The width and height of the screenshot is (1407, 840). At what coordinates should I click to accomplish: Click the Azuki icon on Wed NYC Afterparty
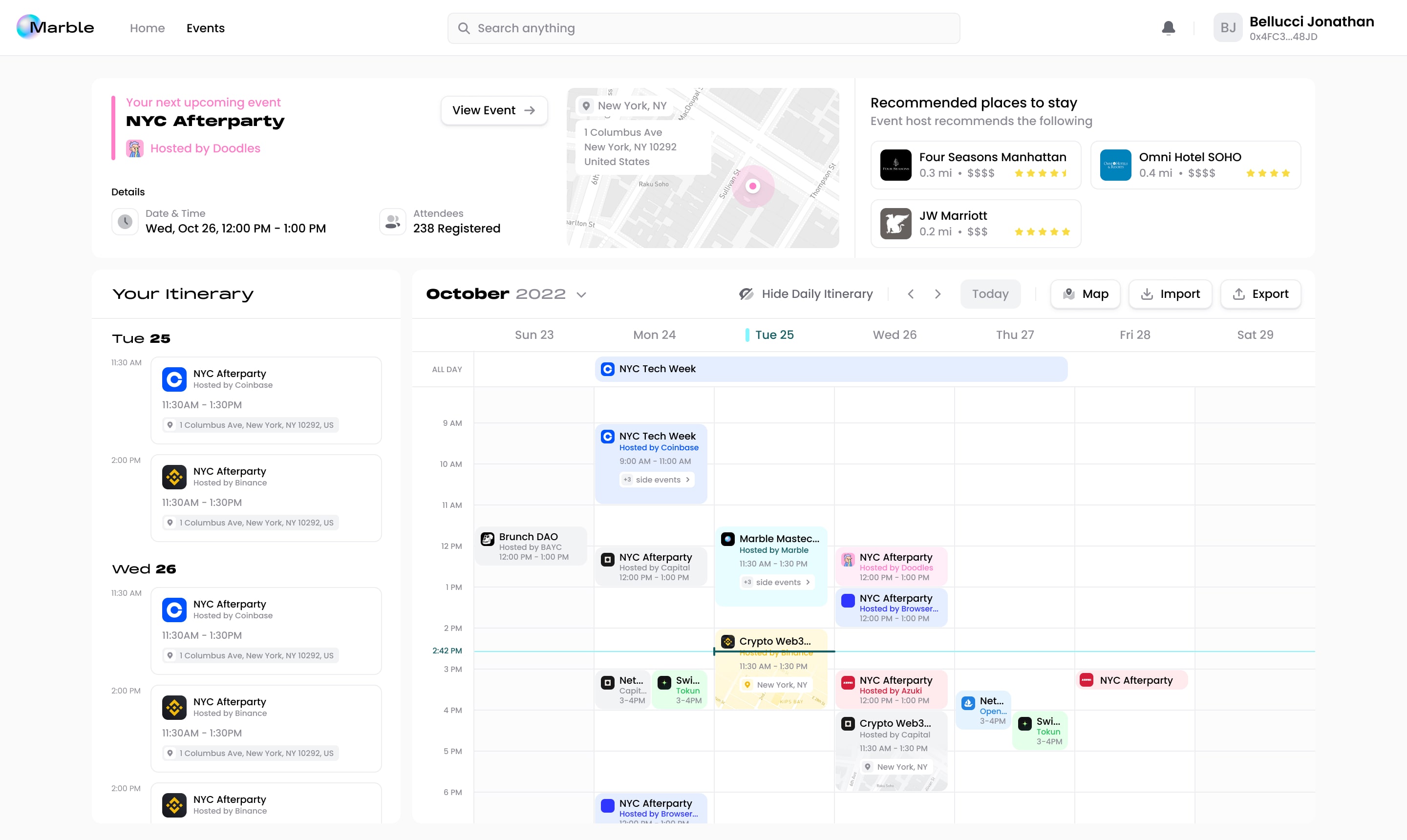[848, 683]
